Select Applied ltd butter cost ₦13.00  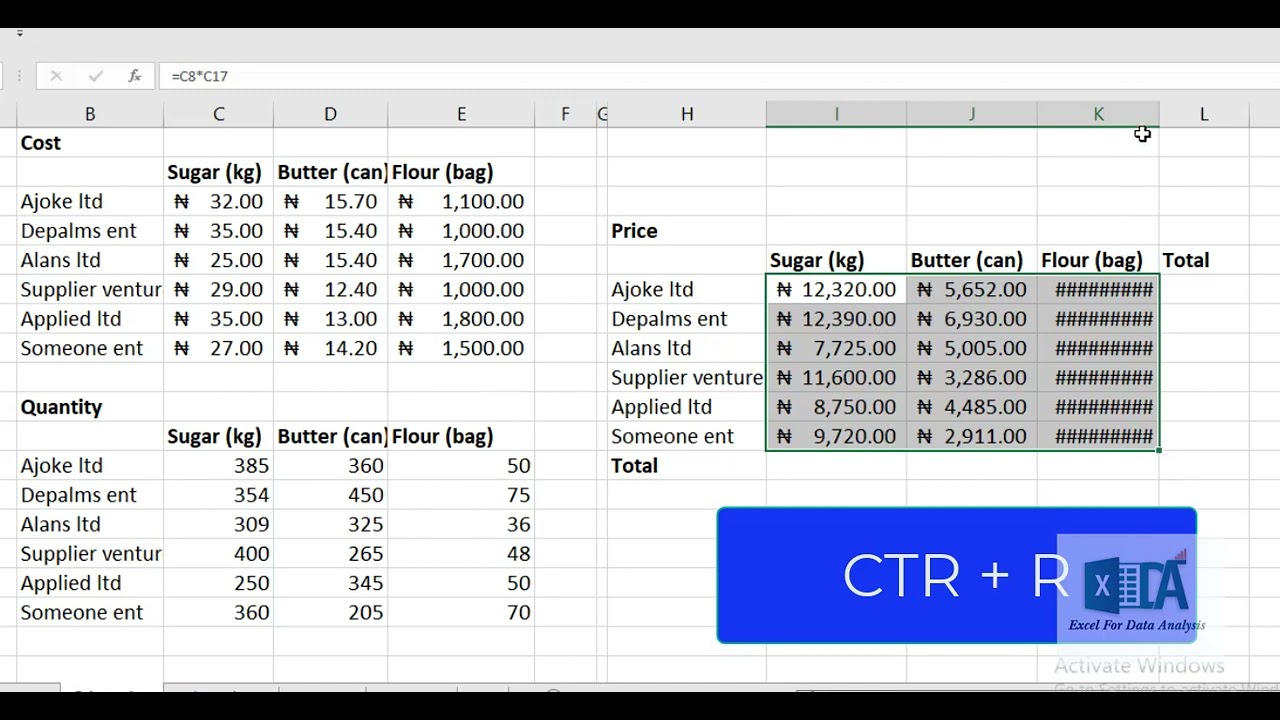(330, 319)
